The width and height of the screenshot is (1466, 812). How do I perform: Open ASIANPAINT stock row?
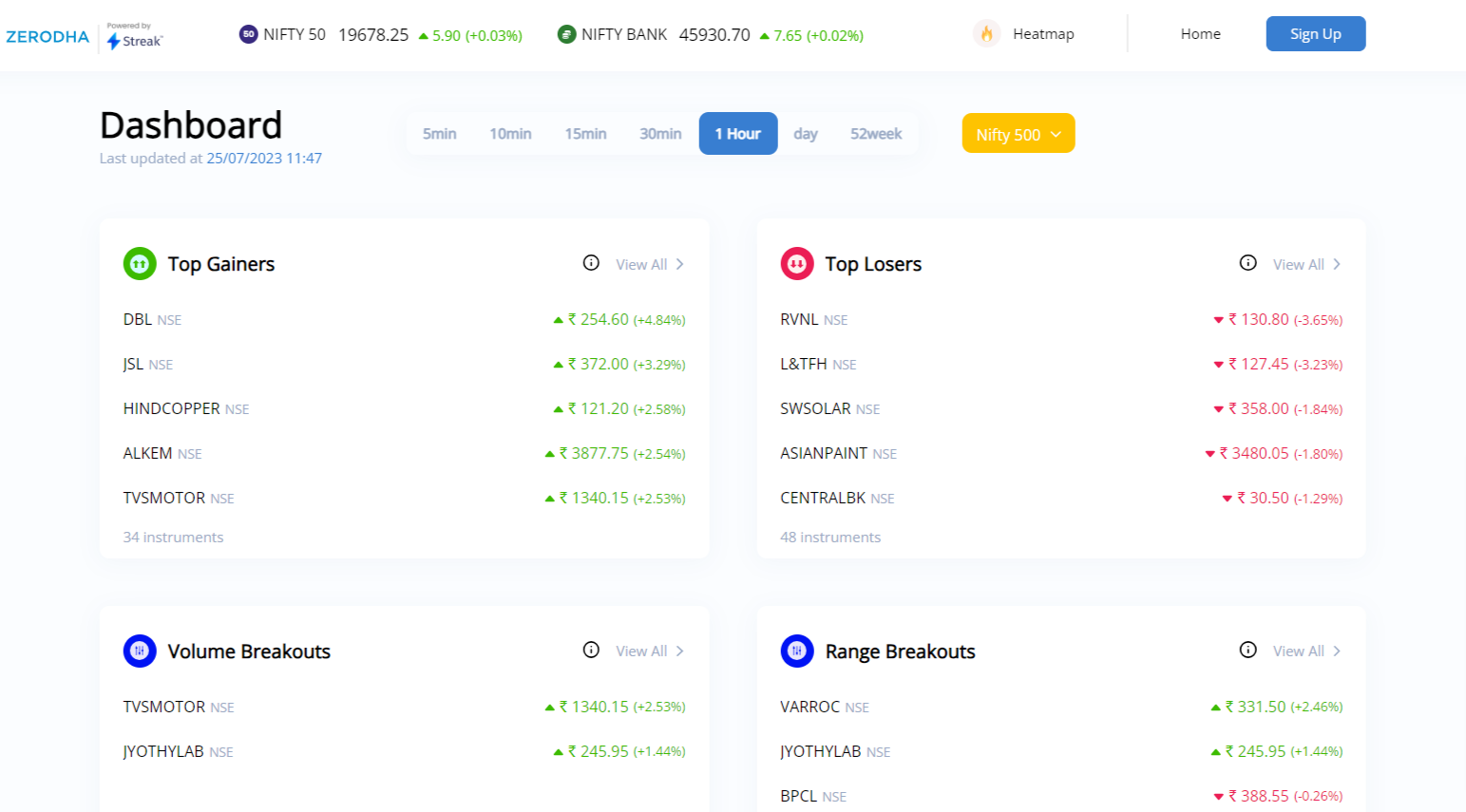1061,453
